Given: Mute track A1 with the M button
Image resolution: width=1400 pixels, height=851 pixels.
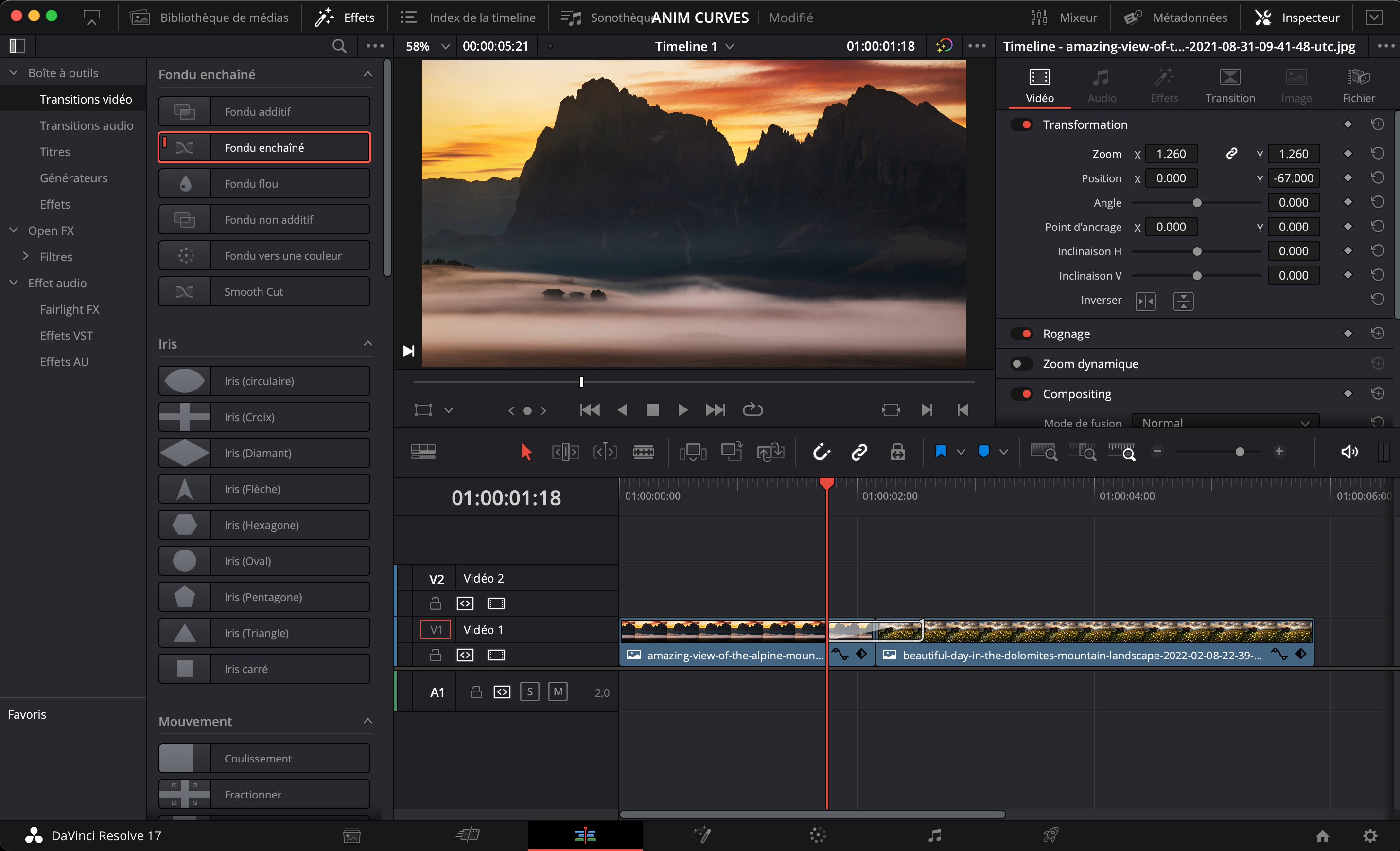Looking at the screenshot, I should pos(558,692).
